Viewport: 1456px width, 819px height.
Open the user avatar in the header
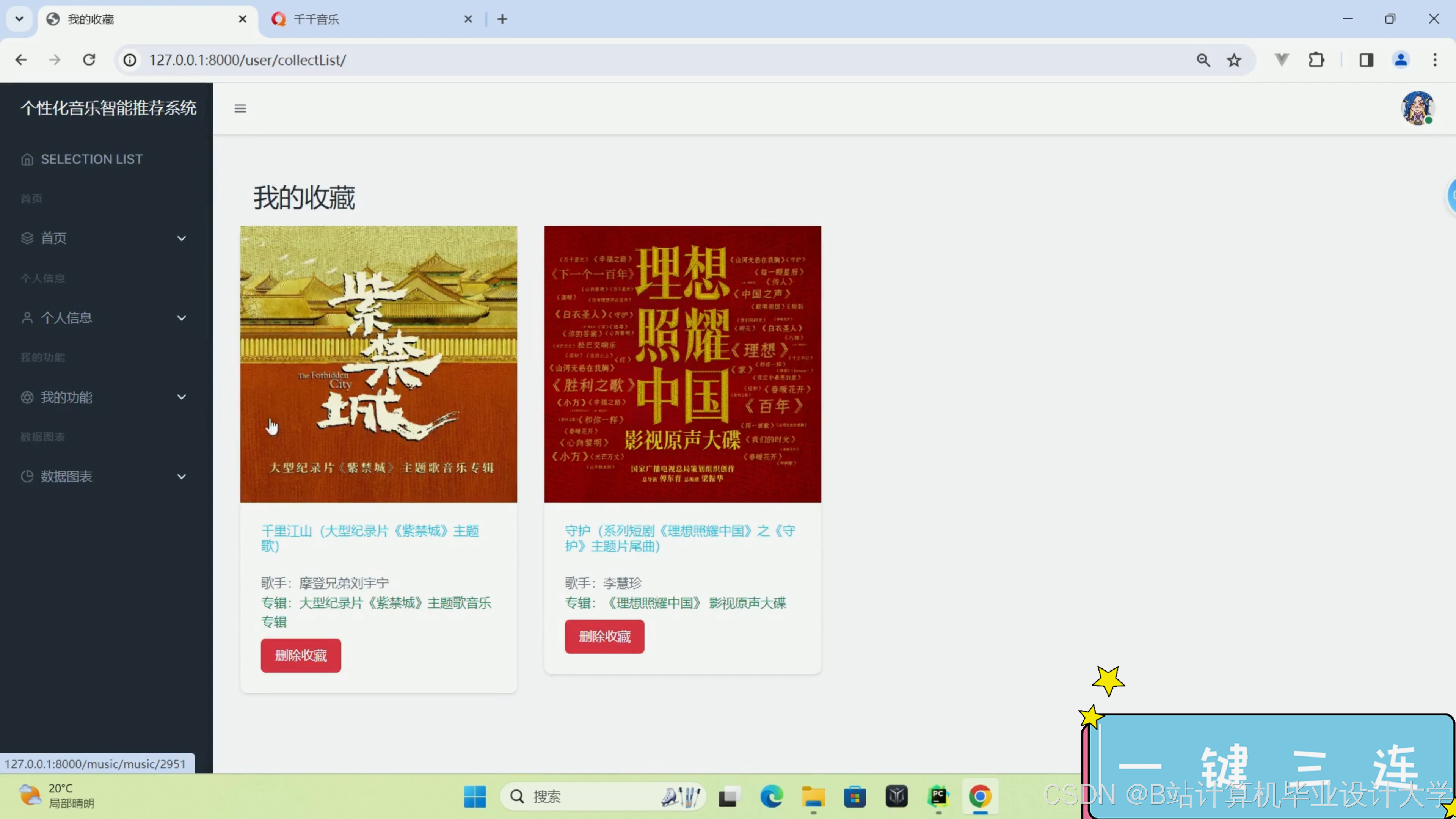(x=1417, y=107)
